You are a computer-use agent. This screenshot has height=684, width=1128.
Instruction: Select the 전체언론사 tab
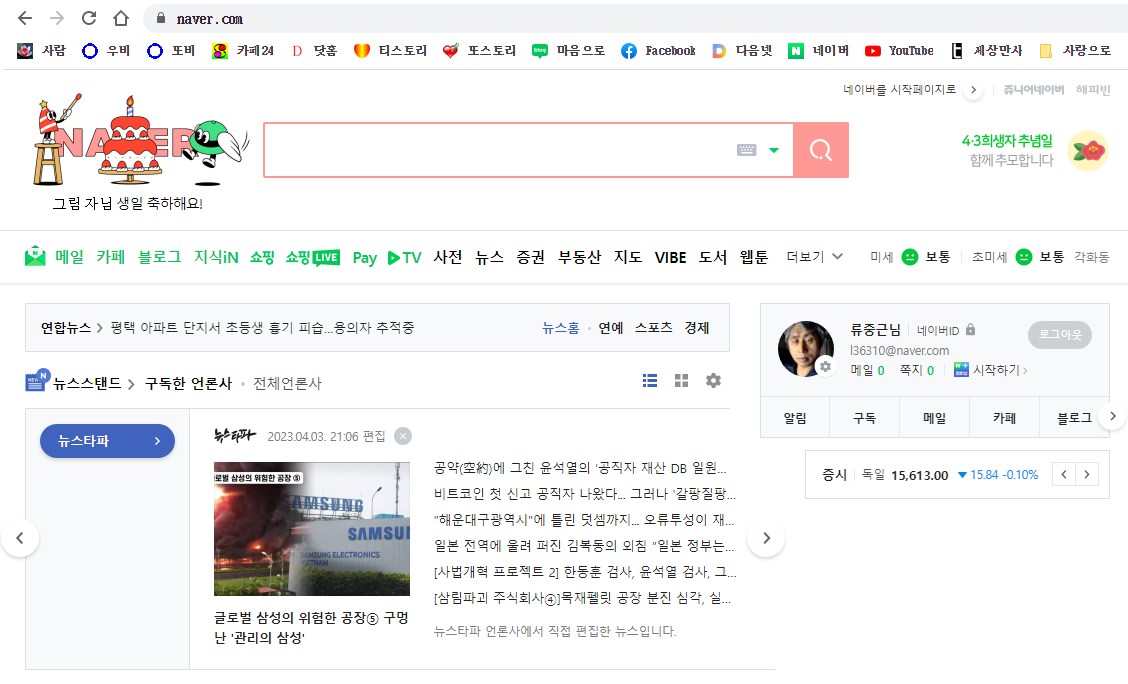(x=287, y=383)
